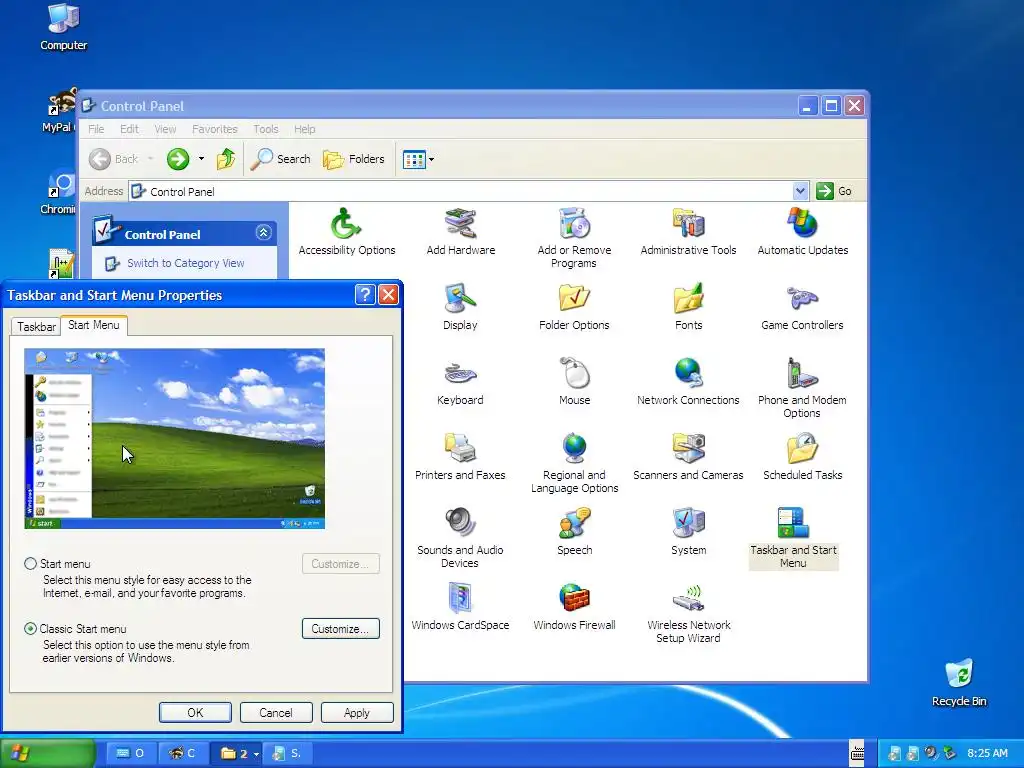
Task: Toggle the Folders toolbar button
Action: 353,159
